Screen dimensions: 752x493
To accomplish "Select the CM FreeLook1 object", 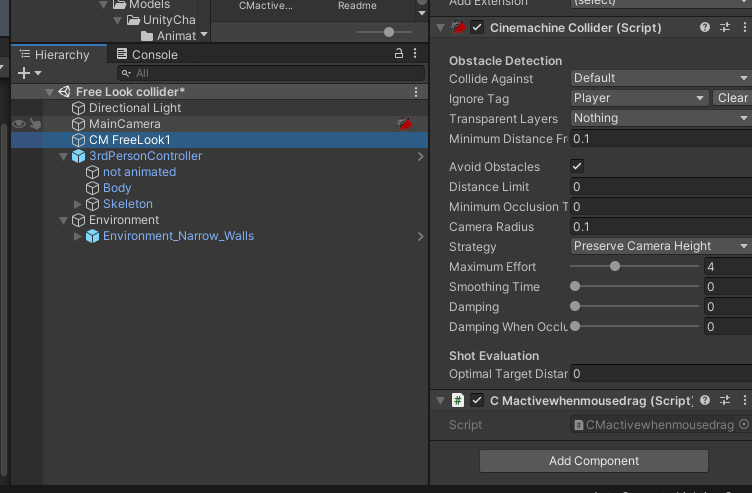I will point(220,140).
